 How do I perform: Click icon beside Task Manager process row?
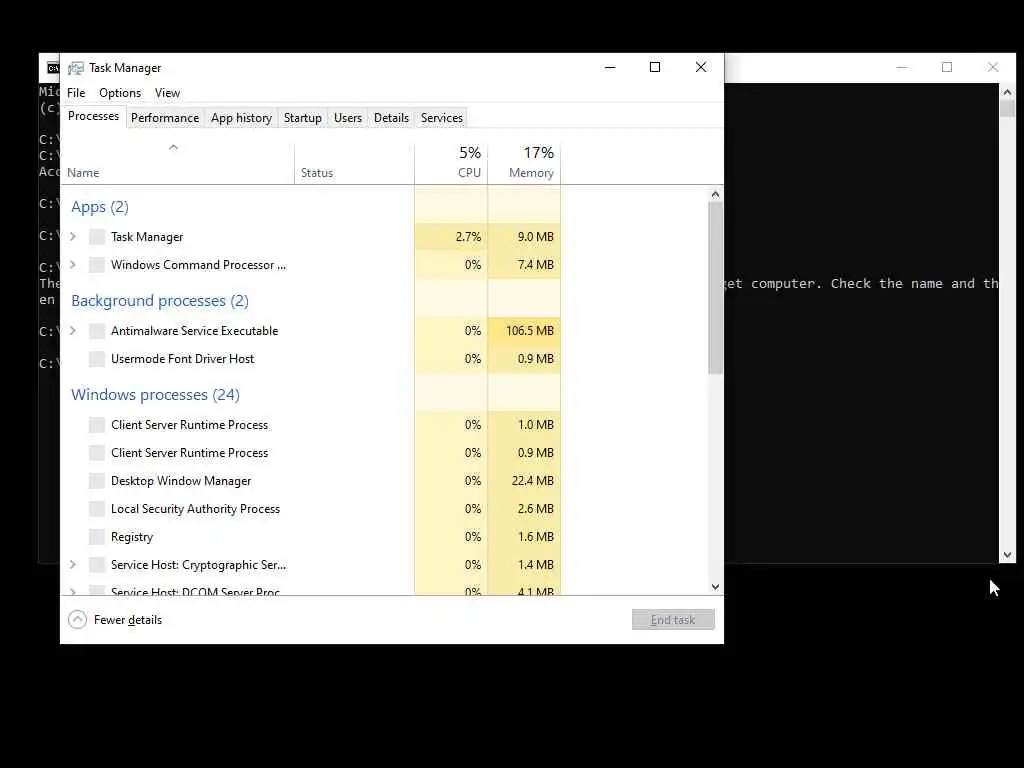click(x=97, y=237)
